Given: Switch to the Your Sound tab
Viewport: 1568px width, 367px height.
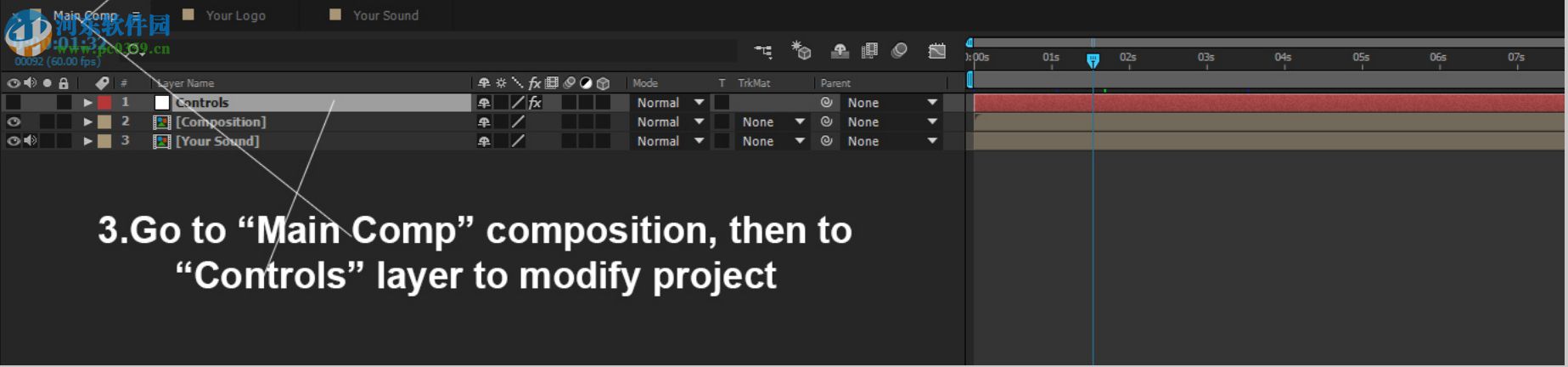Looking at the screenshot, I should tap(385, 15).
